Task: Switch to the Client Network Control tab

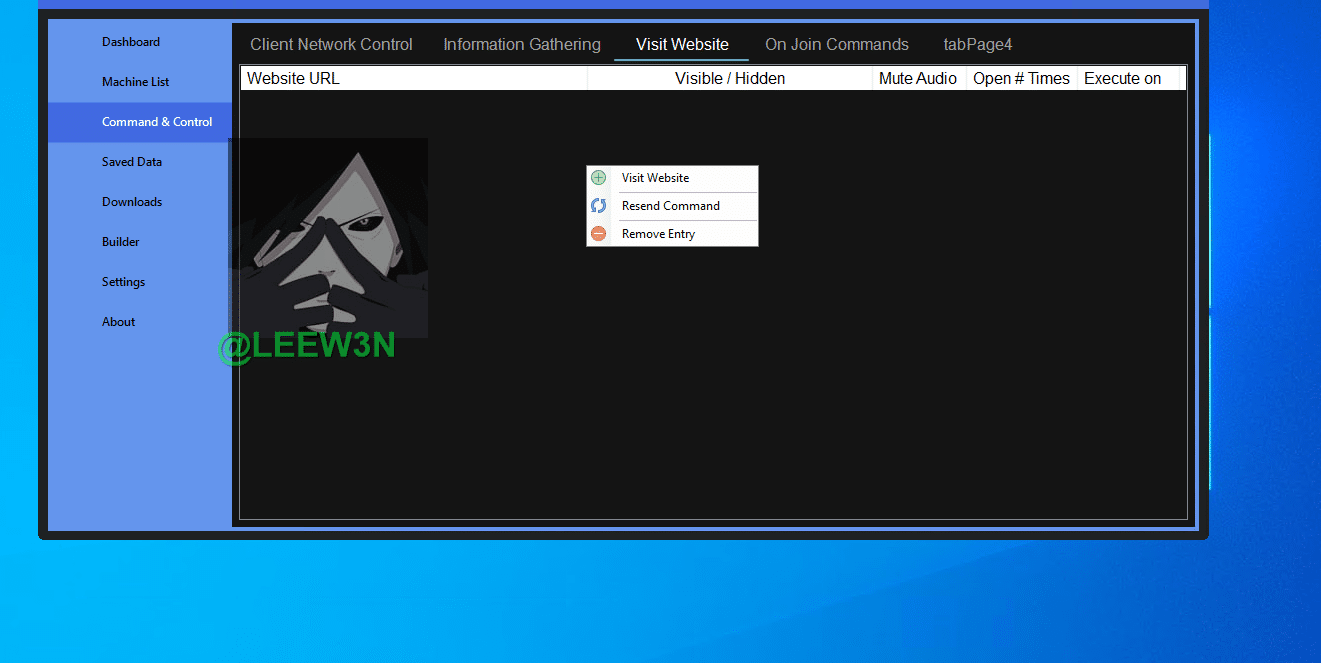Action: (331, 44)
